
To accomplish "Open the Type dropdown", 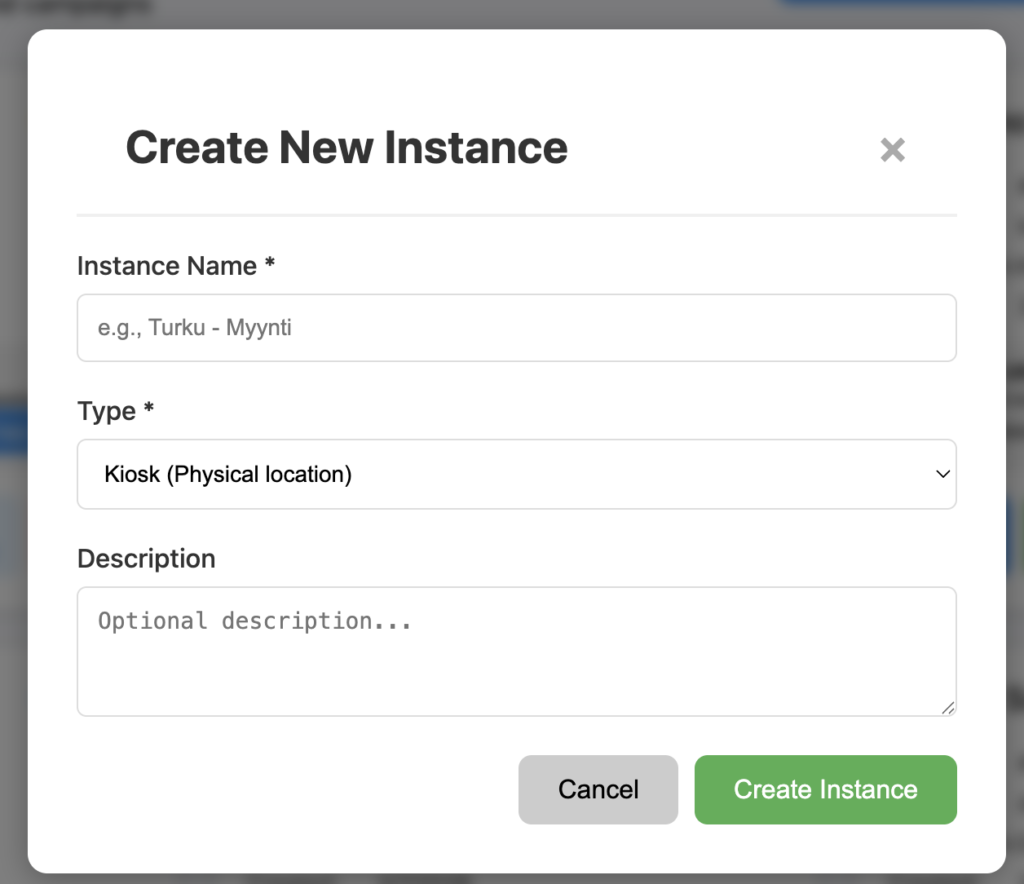I will [516, 474].
